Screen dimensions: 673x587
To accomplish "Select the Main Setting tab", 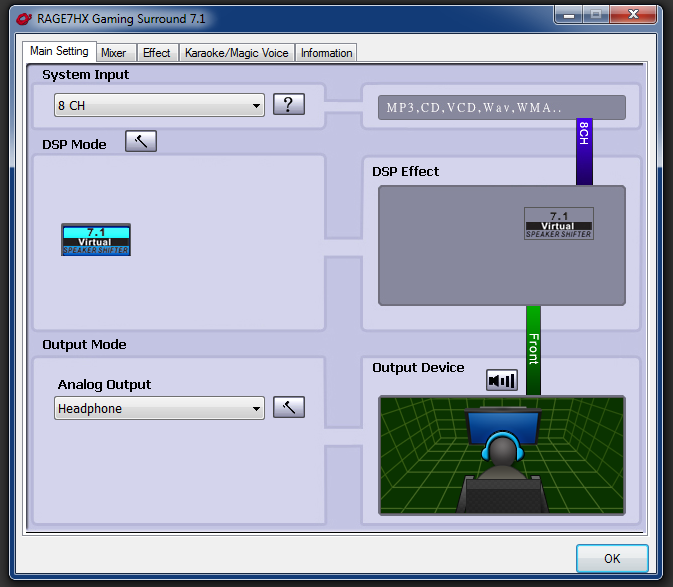I will coord(59,51).
